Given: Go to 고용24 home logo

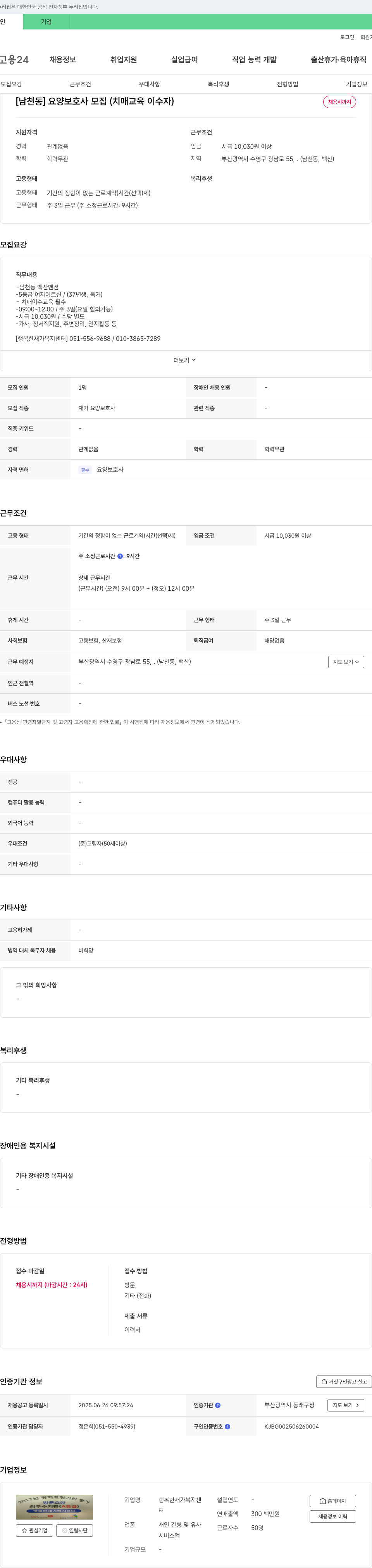Looking at the screenshot, I should click(14, 60).
